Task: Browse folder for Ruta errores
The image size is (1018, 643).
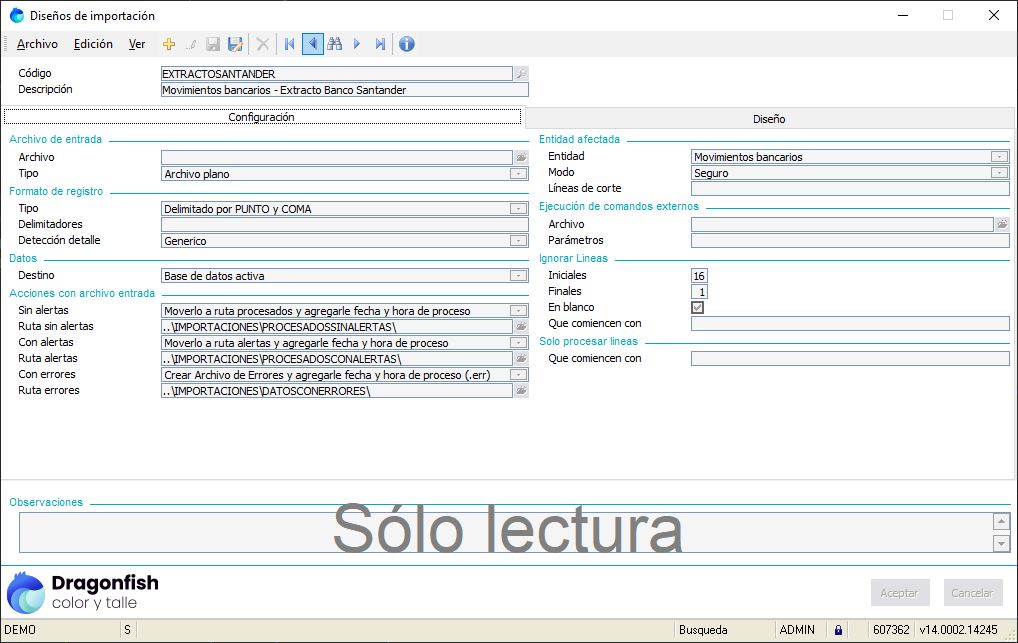Action: pyautogui.click(x=521, y=391)
